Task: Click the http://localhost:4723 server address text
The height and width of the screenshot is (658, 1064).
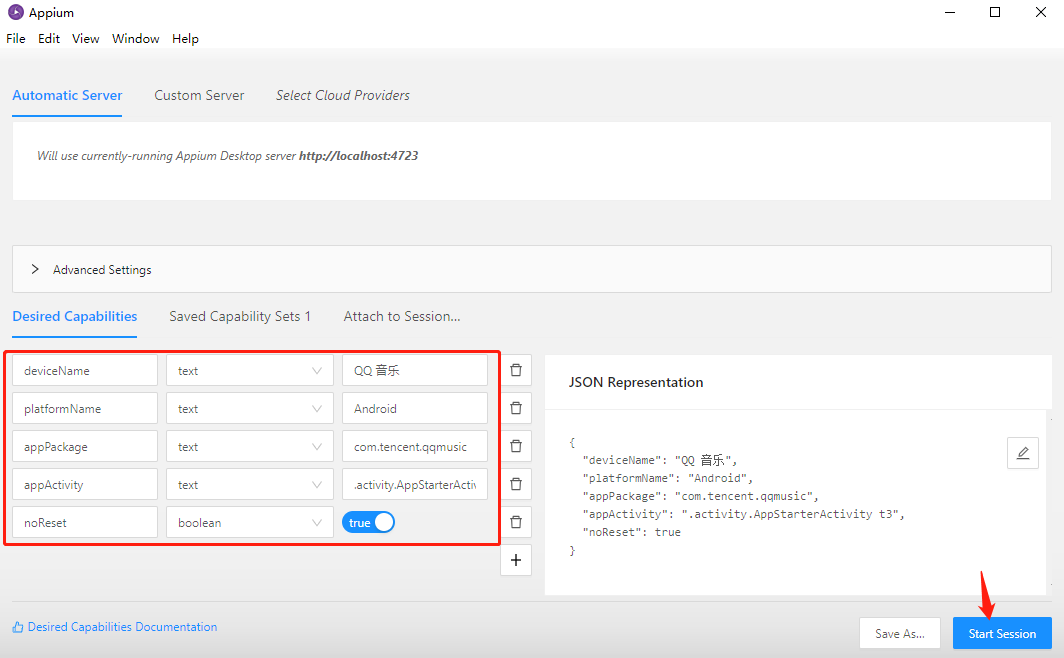Action: click(358, 156)
